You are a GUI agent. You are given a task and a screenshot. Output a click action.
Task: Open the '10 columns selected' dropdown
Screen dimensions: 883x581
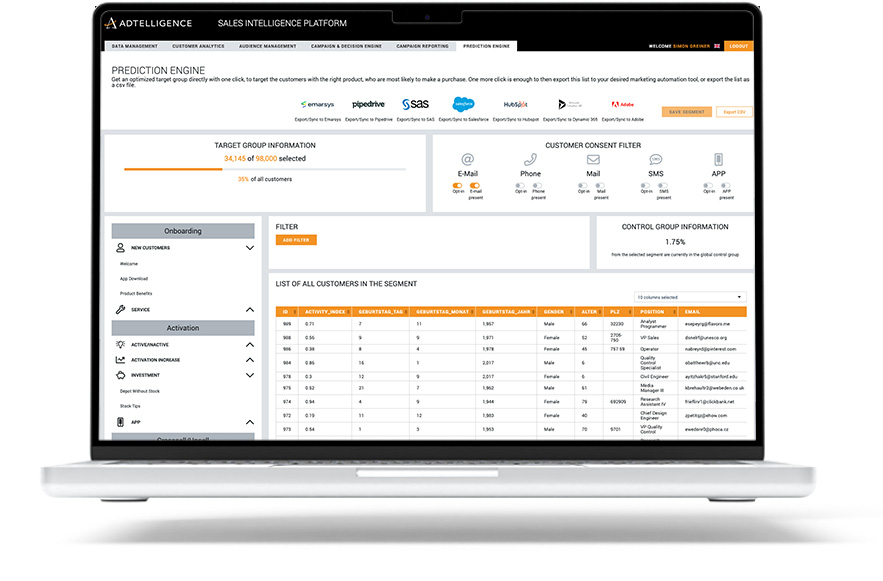(690, 297)
